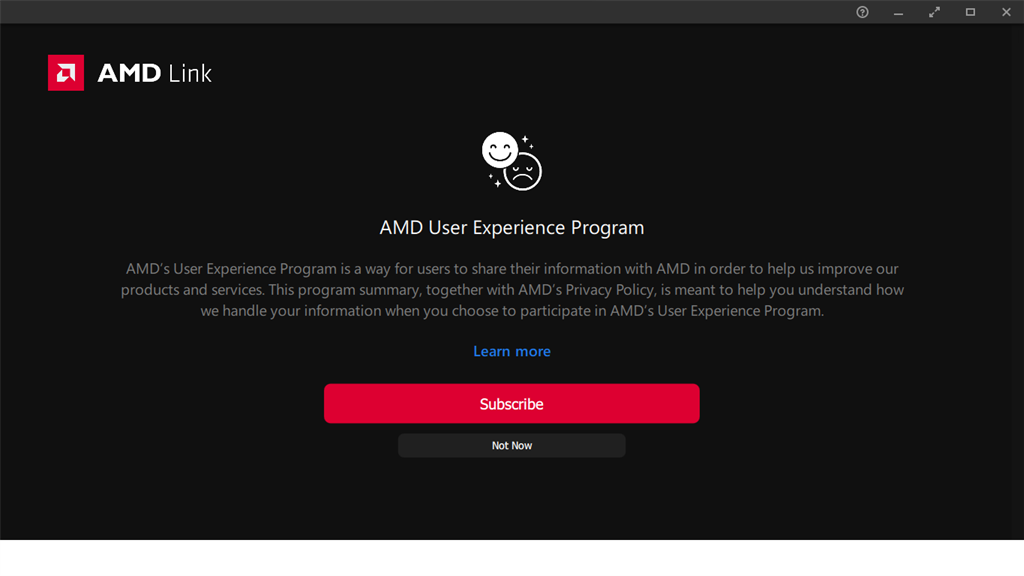The image size is (1024, 576).
Task: Toggle fullscreen with the diagonal arrows icon
Action: pyautogui.click(x=934, y=12)
